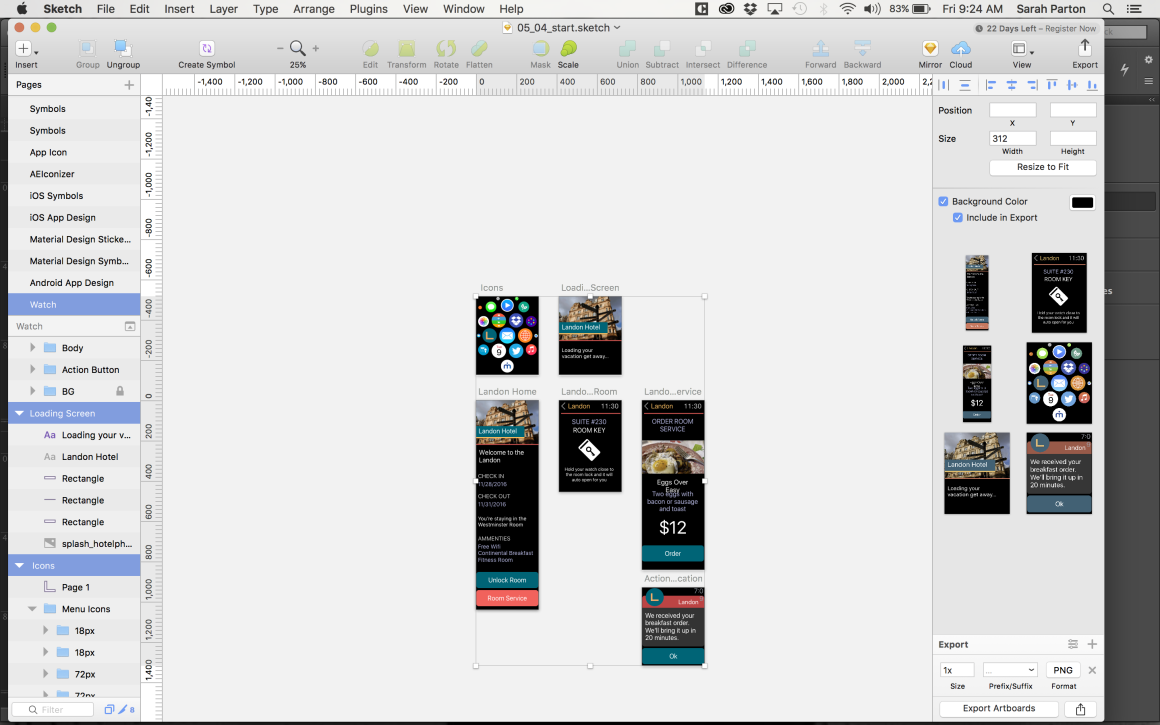Image resolution: width=1160 pixels, height=725 pixels.
Task: Click the Group toolbar icon
Action: coord(87,49)
